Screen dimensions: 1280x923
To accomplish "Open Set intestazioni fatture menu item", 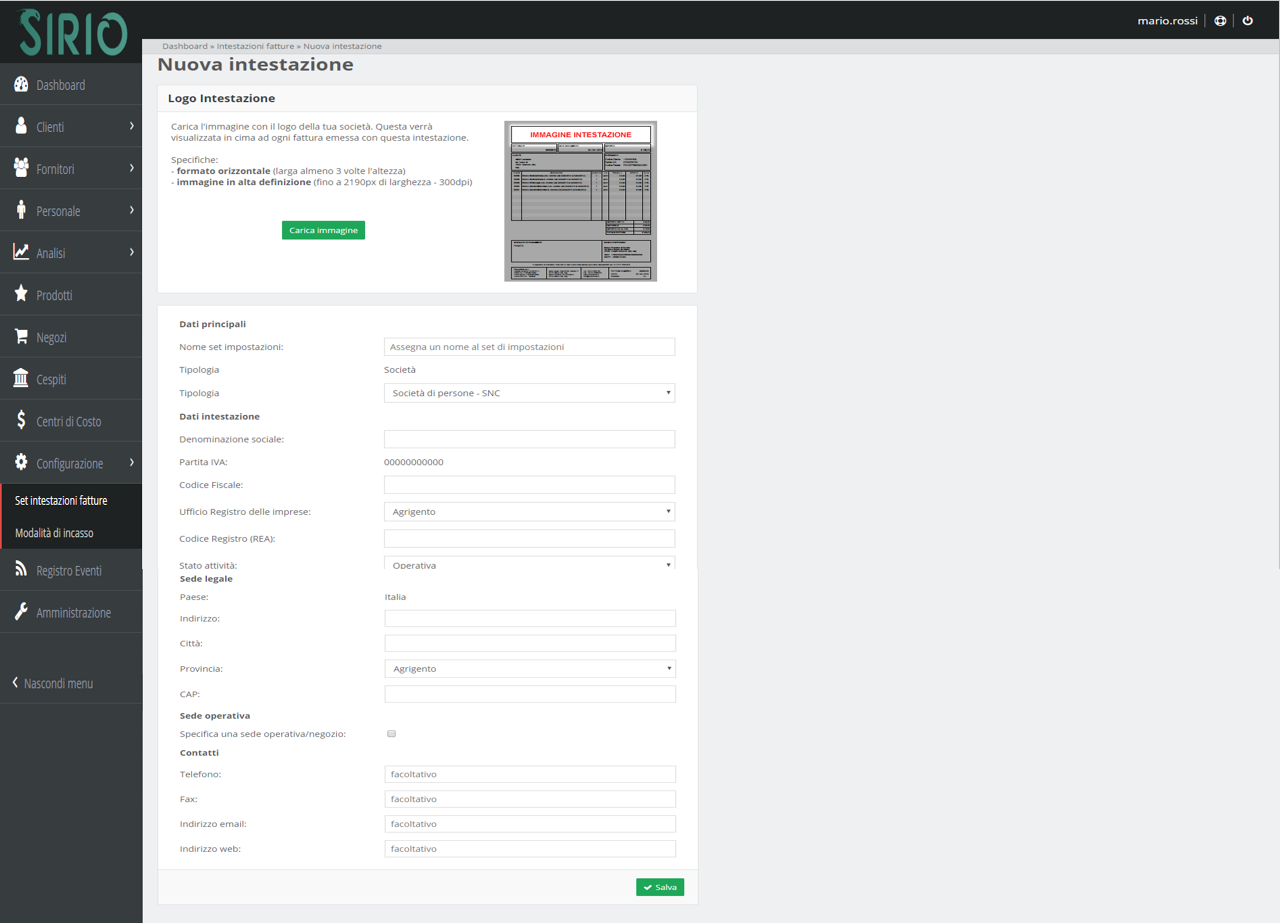I will [x=61, y=500].
